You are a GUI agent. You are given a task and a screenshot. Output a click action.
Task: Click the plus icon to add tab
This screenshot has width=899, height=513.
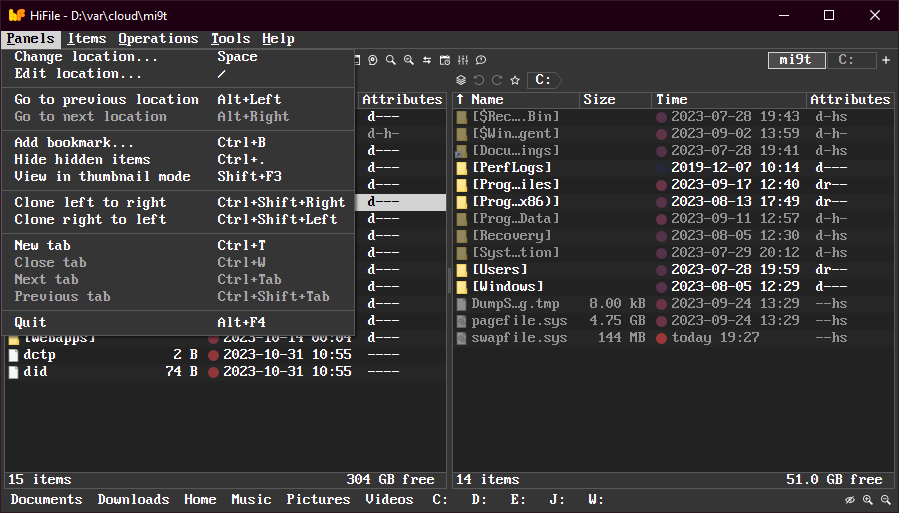(x=885, y=60)
